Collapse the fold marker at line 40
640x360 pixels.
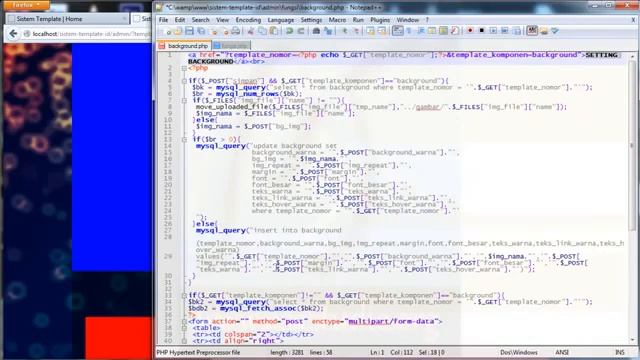coord(184,341)
